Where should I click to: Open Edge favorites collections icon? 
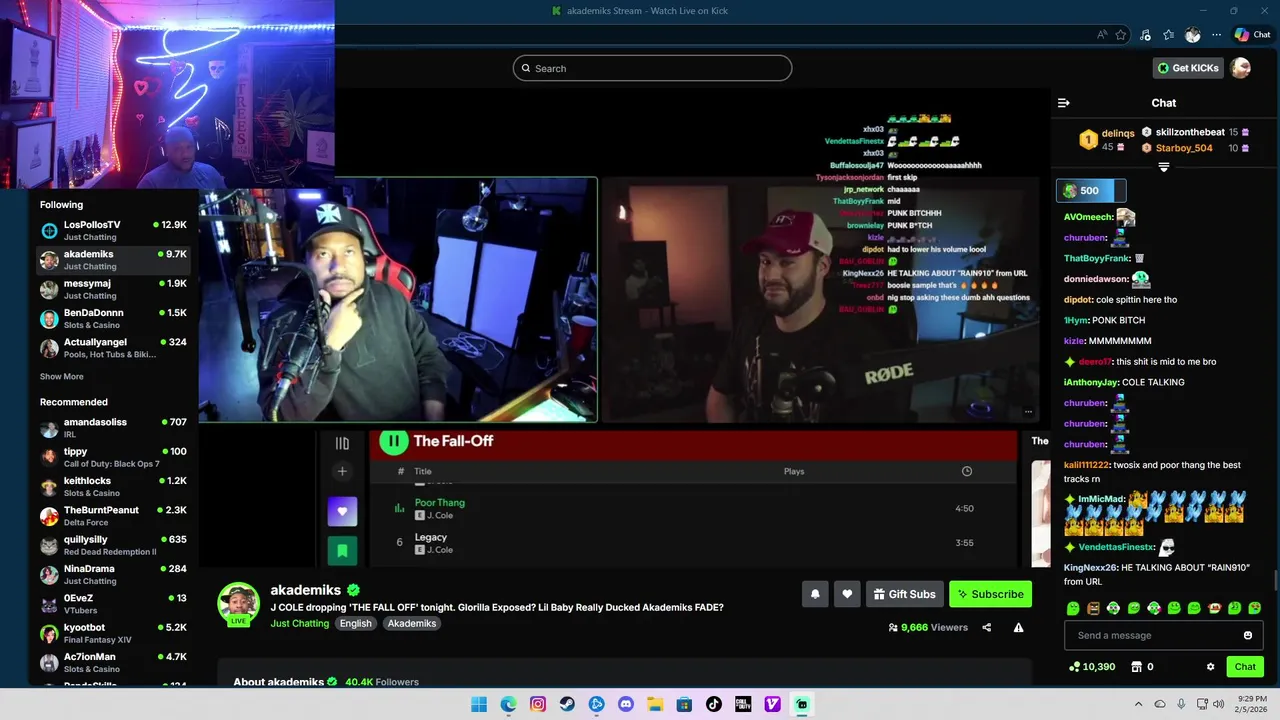[1169, 35]
